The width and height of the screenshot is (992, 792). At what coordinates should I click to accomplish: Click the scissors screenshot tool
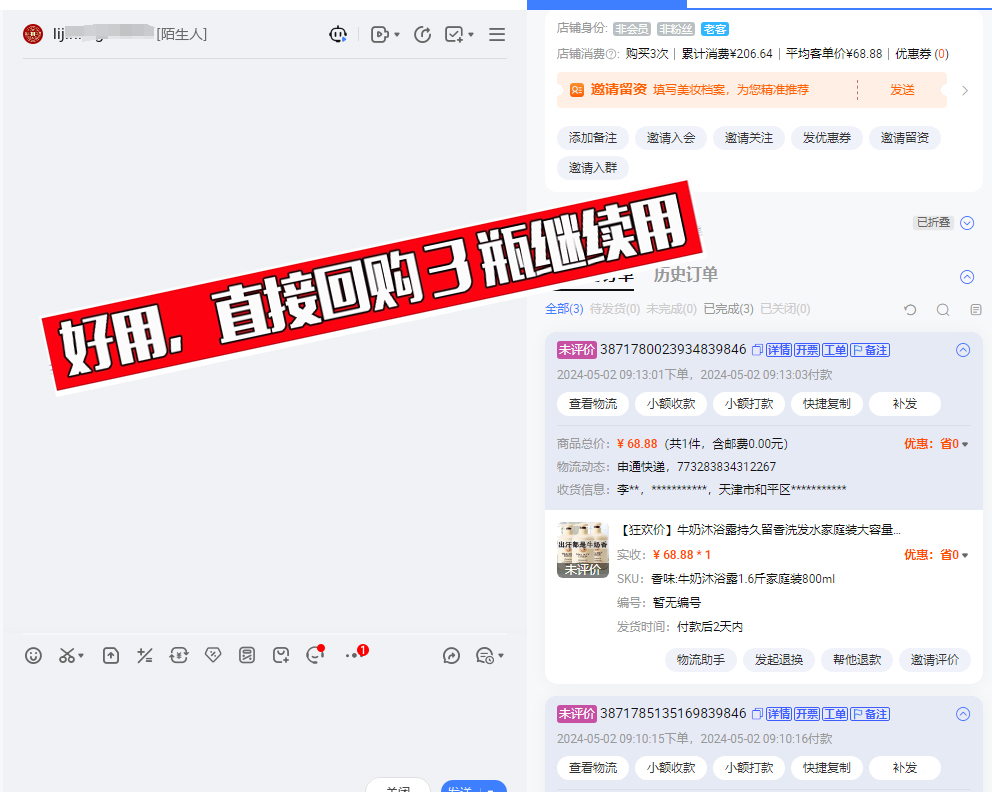click(x=67, y=655)
